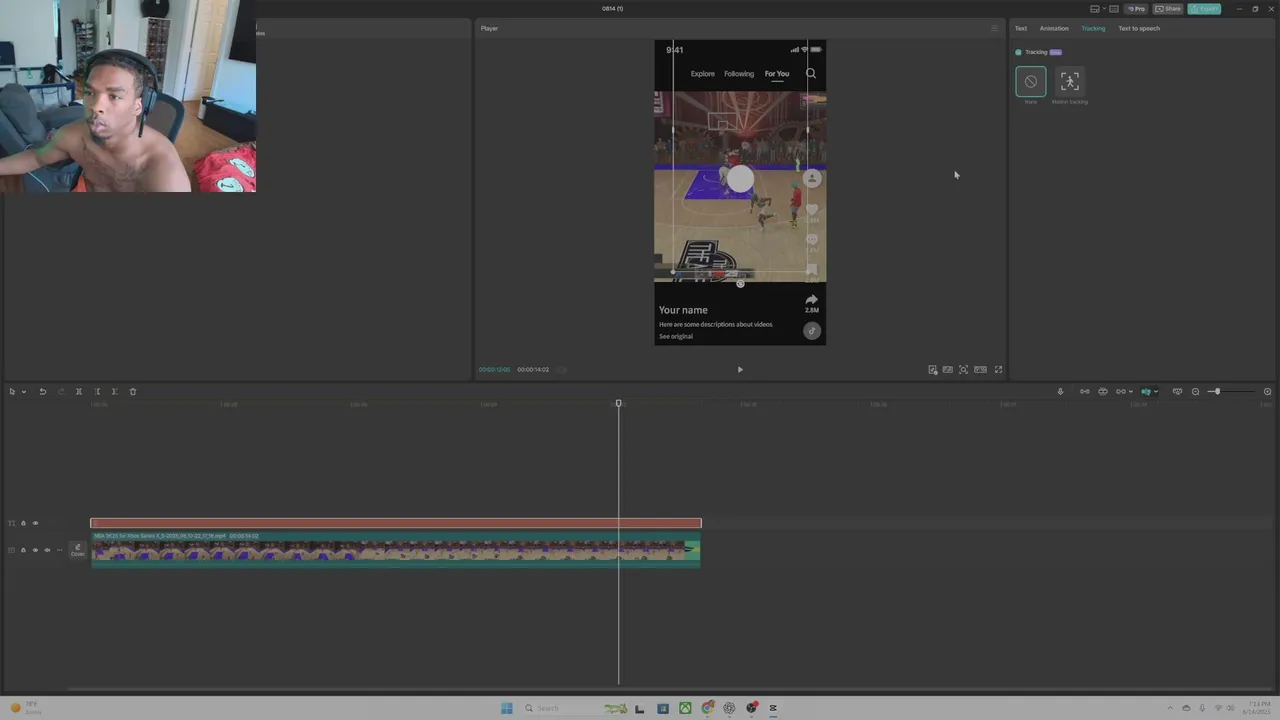The image size is (1280, 720).
Task: Click the player color scopes icon
Action: pos(933,370)
